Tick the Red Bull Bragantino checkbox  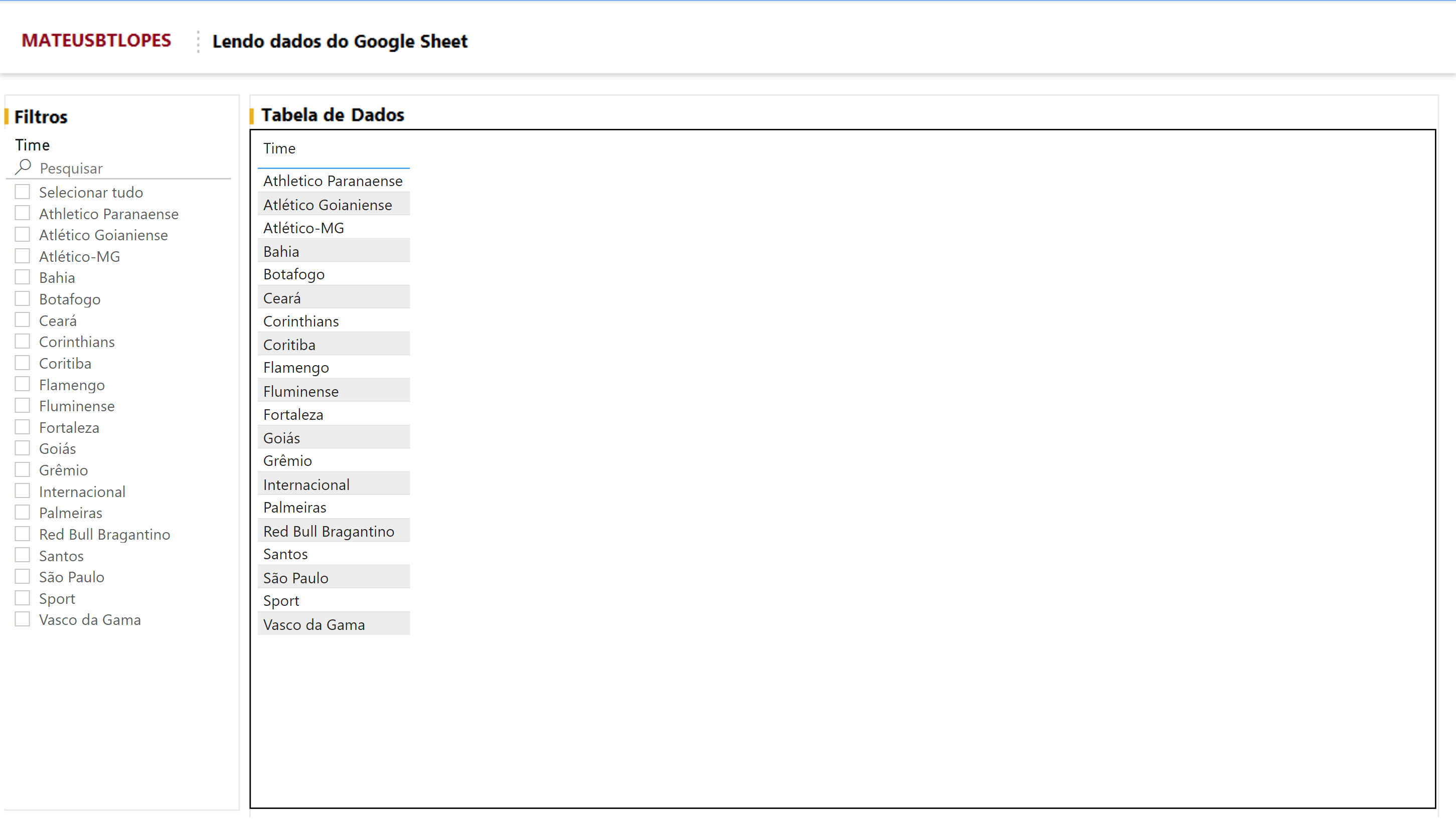tap(22, 535)
